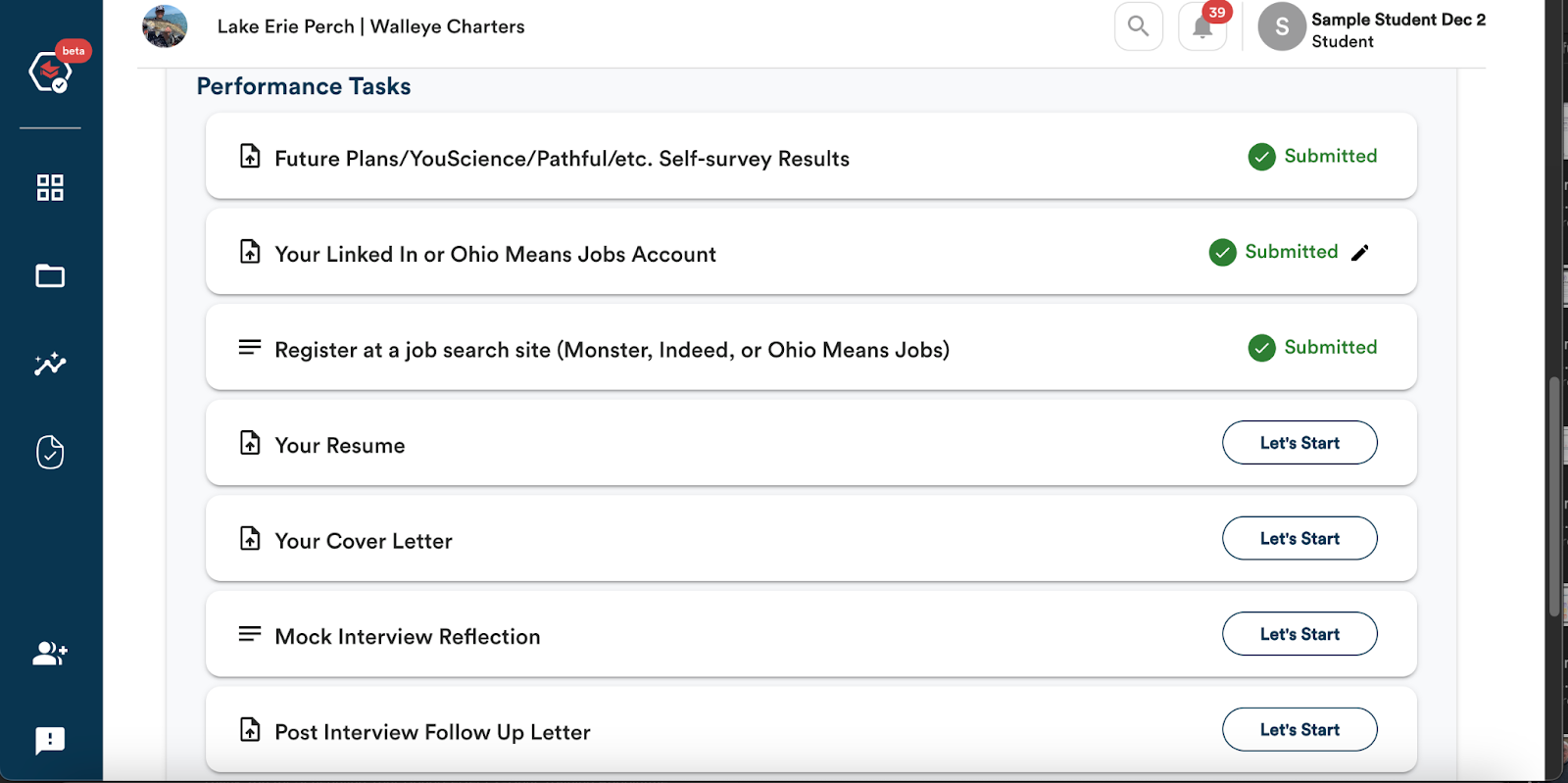
Task: Open the folder icon in sidebar
Action: pos(50,276)
